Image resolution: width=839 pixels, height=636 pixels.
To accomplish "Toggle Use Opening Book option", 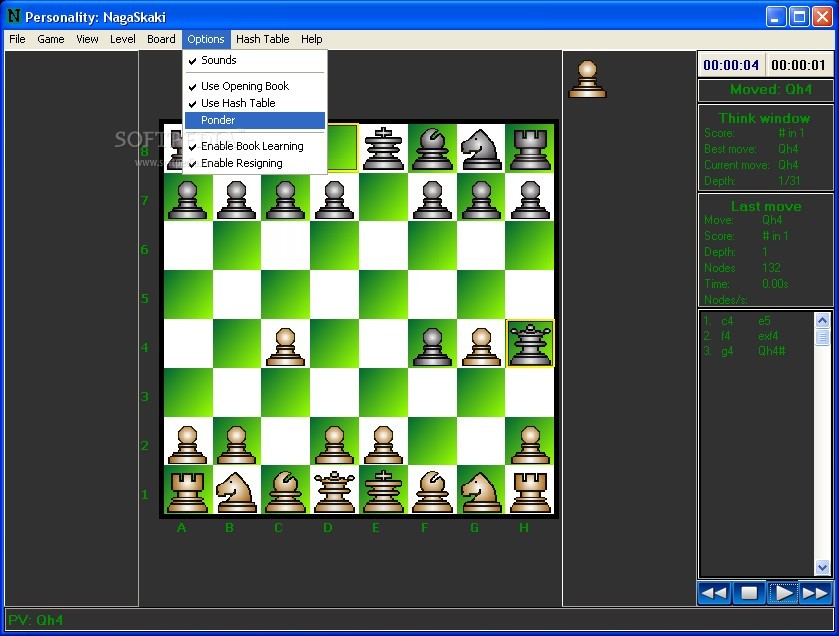I will tap(255, 86).
